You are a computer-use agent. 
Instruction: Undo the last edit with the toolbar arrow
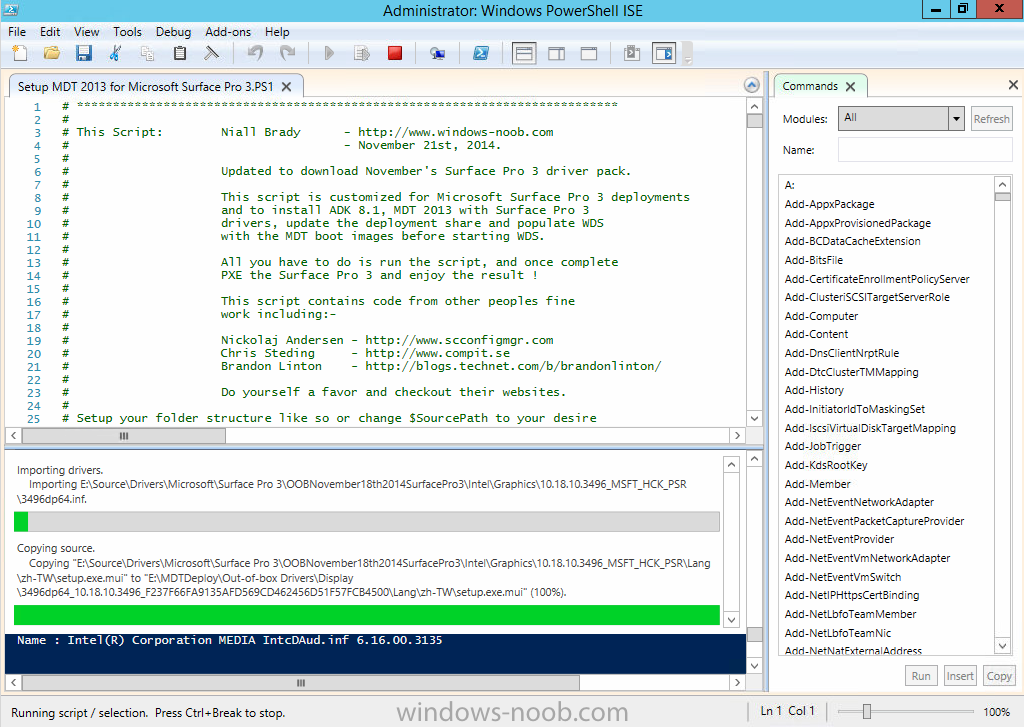255,53
